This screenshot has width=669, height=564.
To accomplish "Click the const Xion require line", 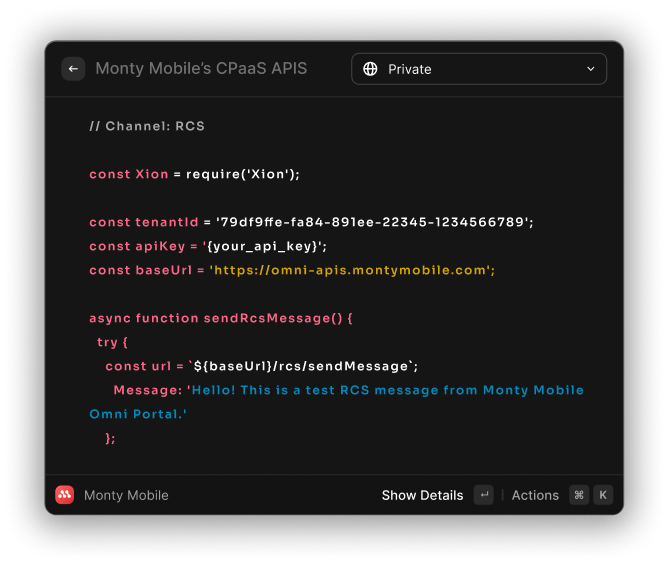I will click(195, 174).
